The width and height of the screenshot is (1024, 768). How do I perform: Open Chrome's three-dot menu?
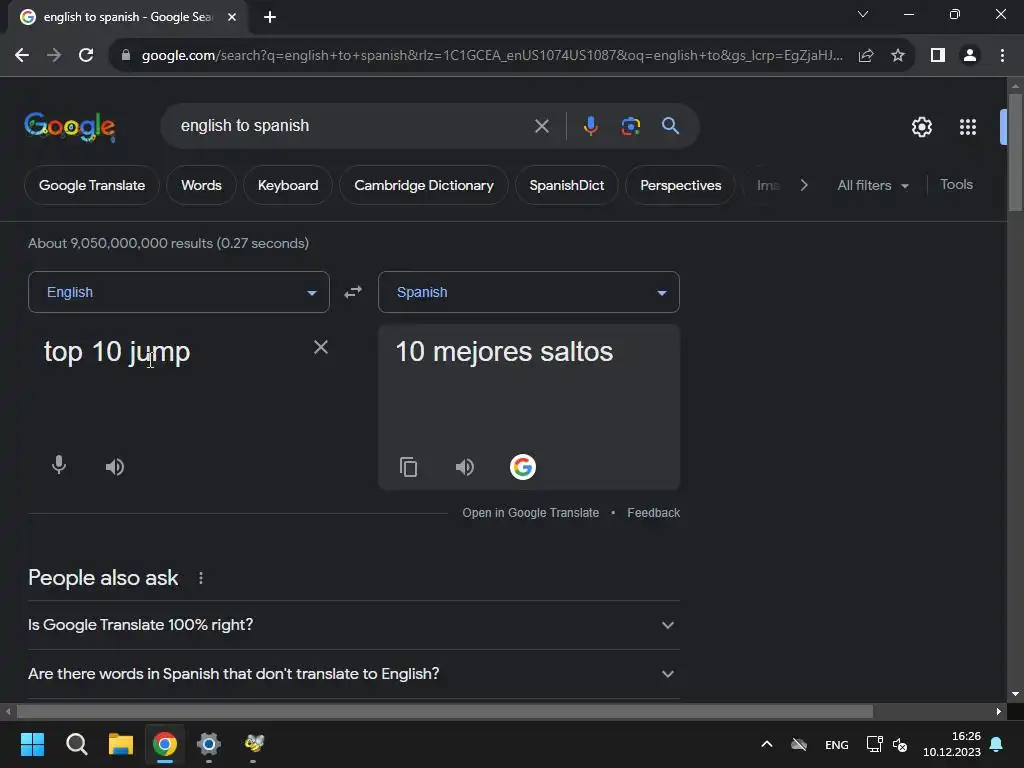pyautogui.click(x=1002, y=56)
